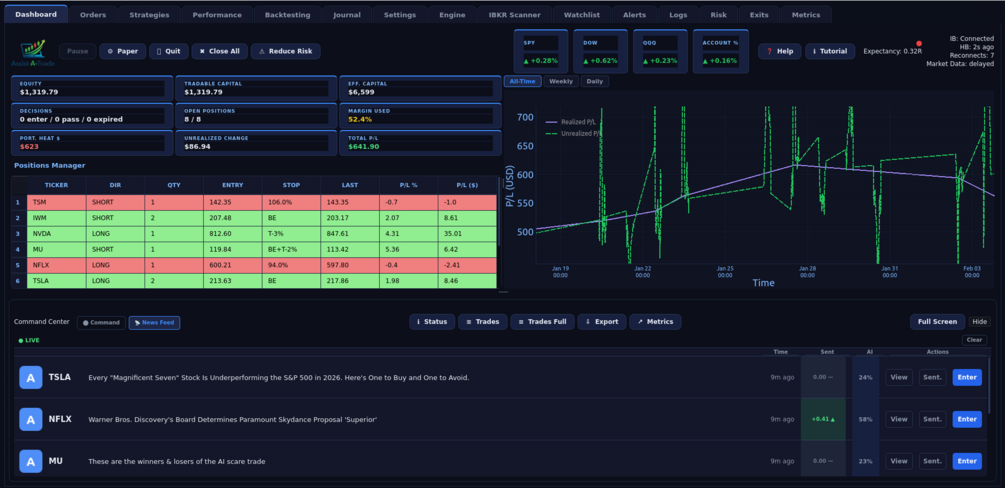This screenshot has width=1005, height=488.
Task: Click the NFLX news avatar icon
Action: (x=31, y=419)
